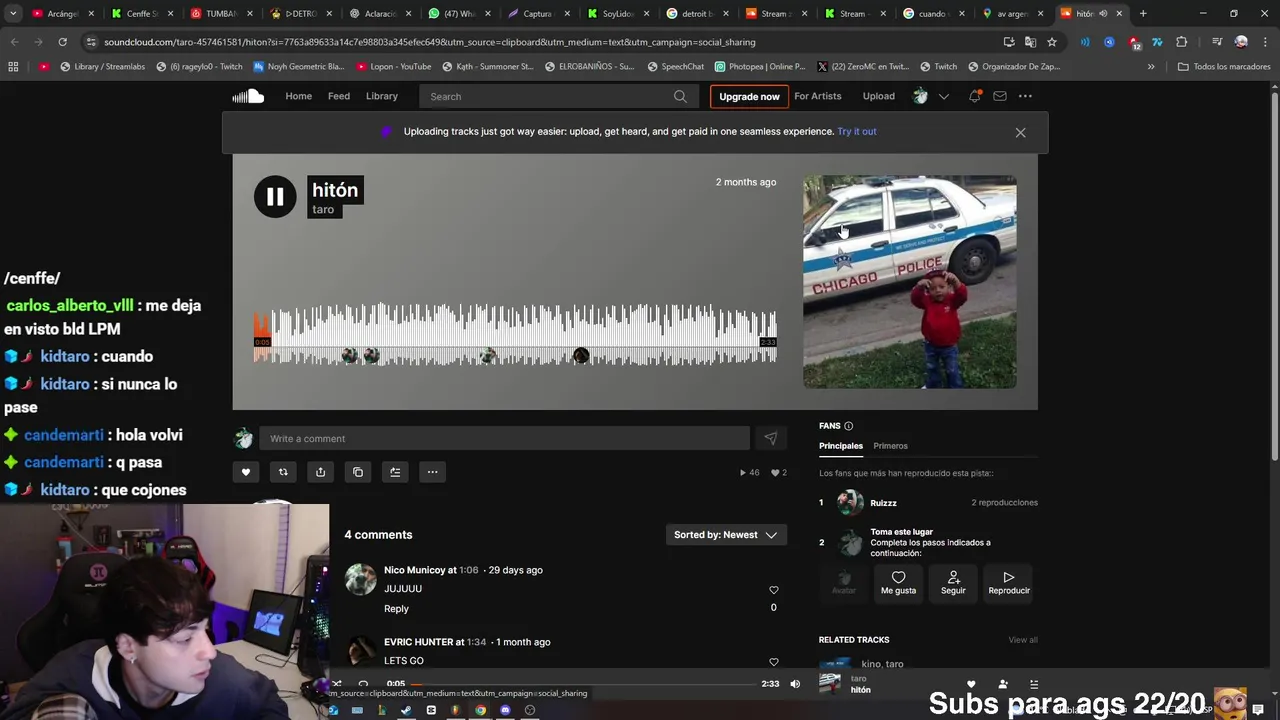Click the search magnifier icon
1280x720 pixels.
coord(680,96)
